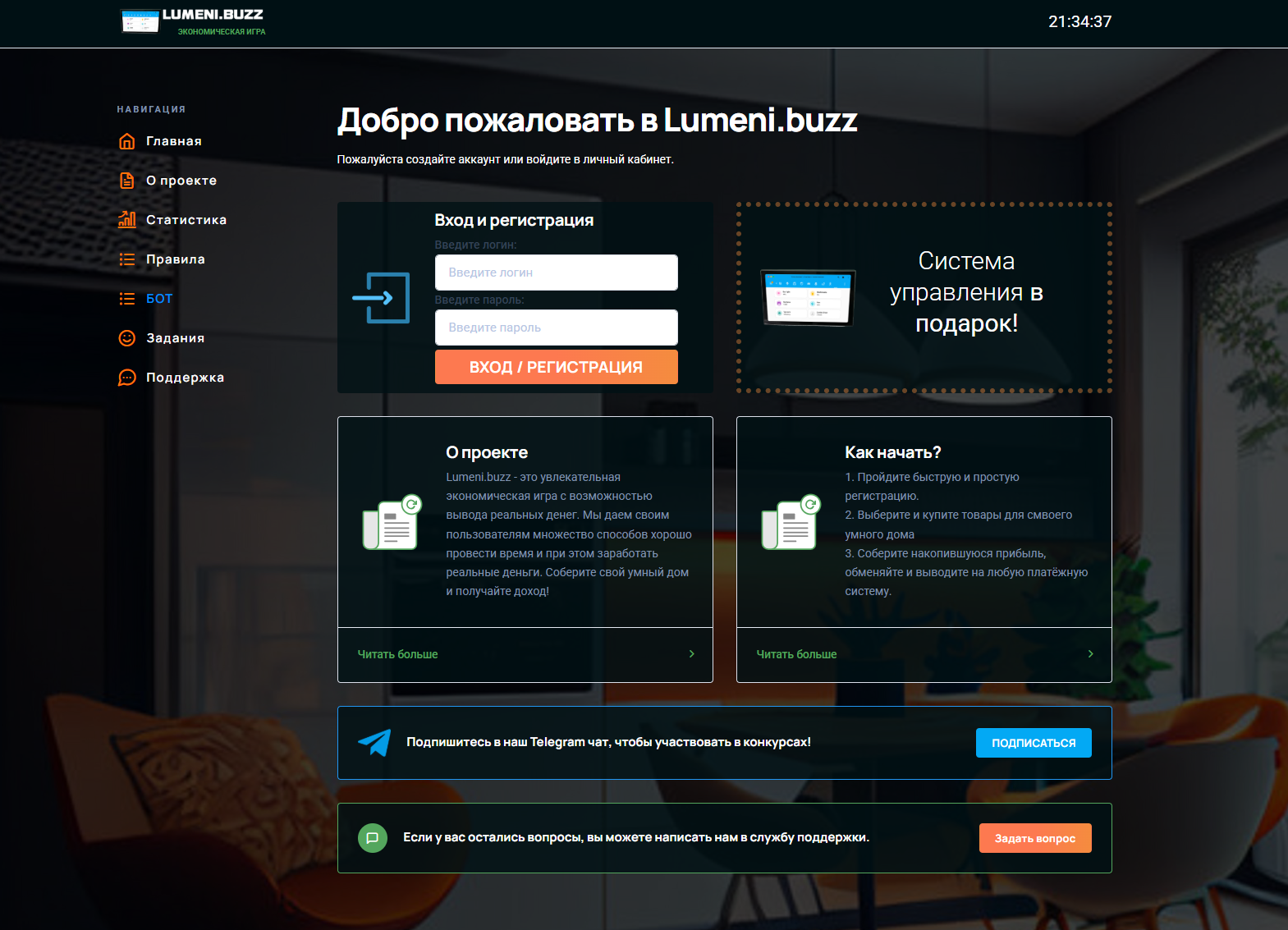Open the Статистика bar chart icon
The height and width of the screenshot is (930, 1288).
126,220
